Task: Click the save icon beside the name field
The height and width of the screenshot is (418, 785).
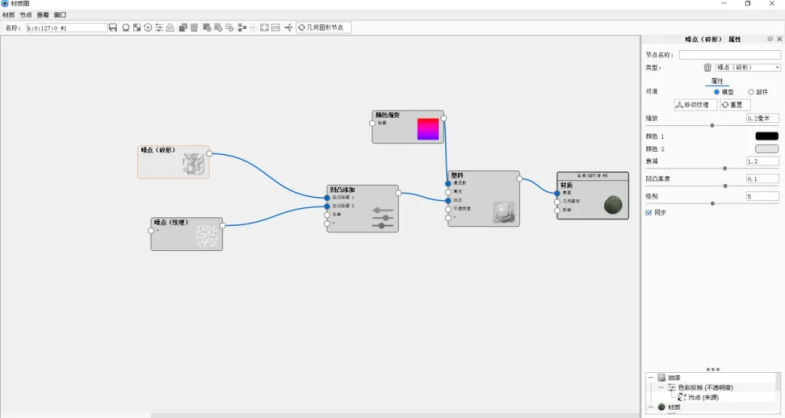Action: coord(113,27)
